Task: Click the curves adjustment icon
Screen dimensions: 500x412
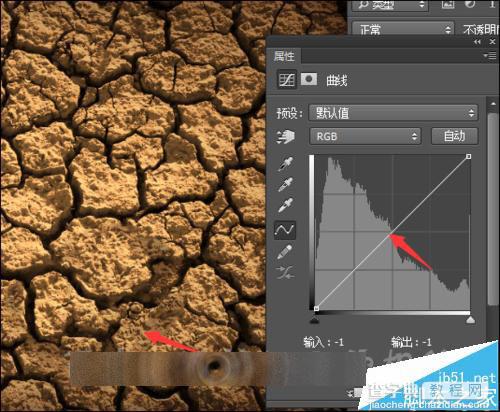Action: 287,80
